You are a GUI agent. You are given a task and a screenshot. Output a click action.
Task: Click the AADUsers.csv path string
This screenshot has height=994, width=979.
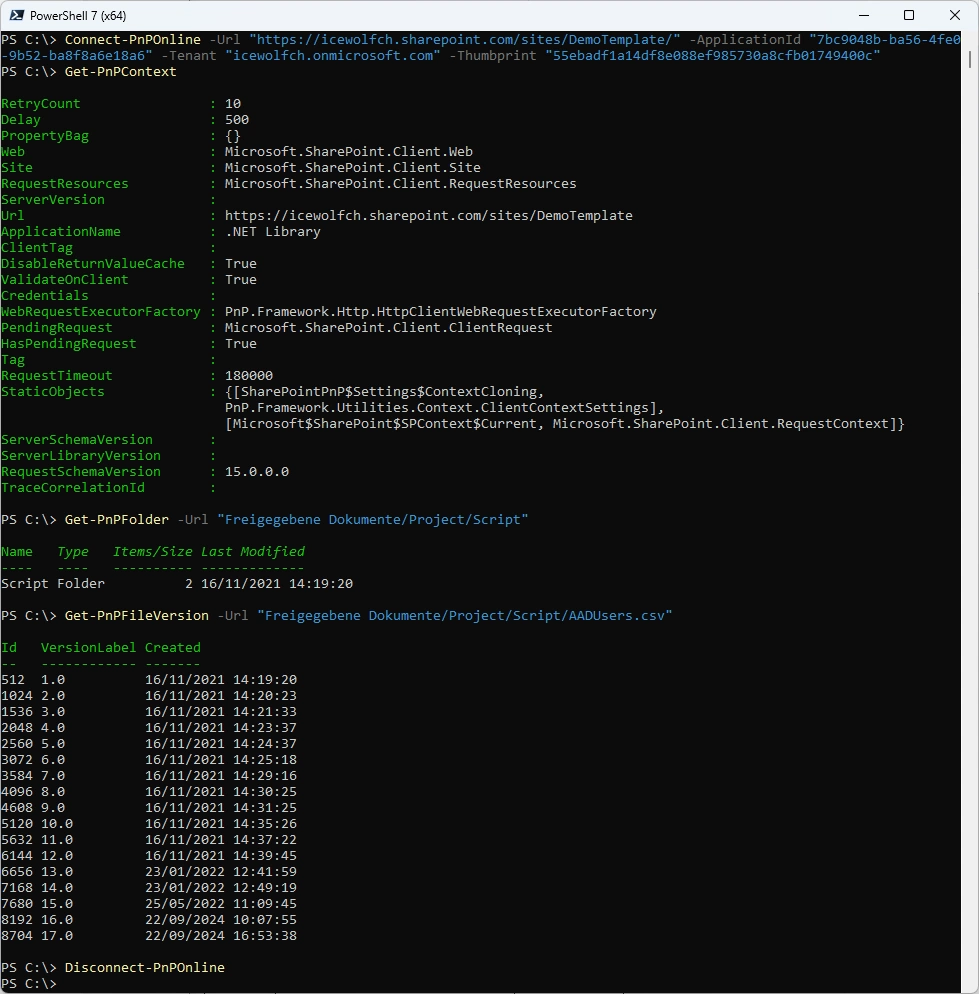[x=465, y=616]
